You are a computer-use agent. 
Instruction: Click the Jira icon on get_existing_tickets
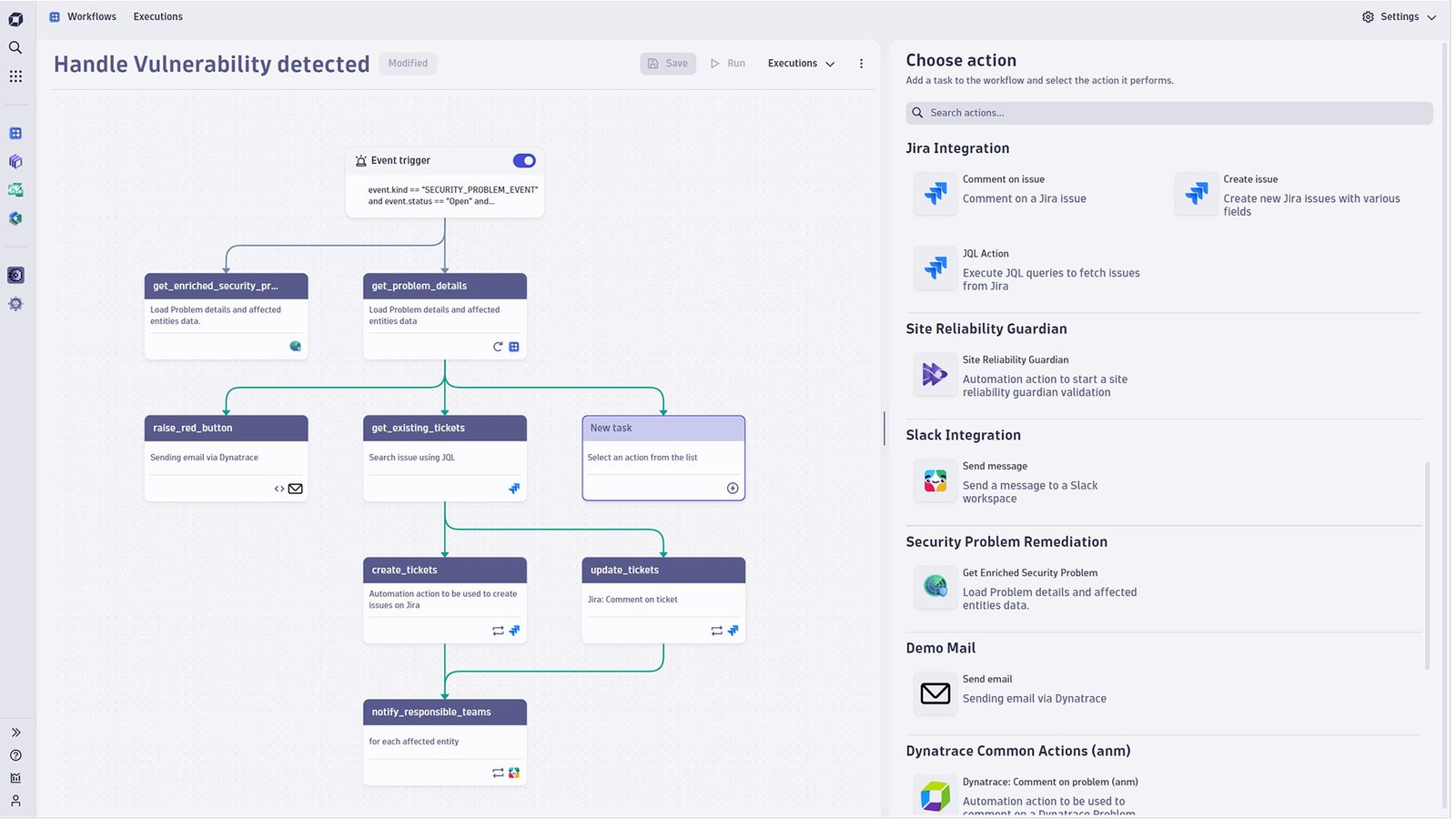[514, 489]
